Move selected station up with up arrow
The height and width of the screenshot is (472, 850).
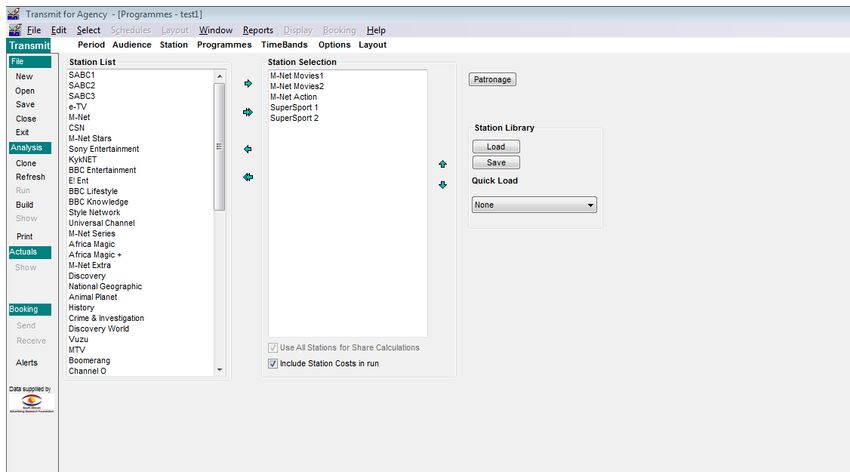click(442, 164)
